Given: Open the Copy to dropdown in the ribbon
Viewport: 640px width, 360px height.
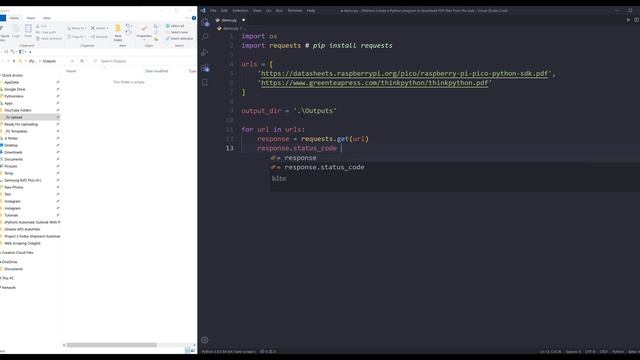Looking at the screenshot, I should pos(77,37).
